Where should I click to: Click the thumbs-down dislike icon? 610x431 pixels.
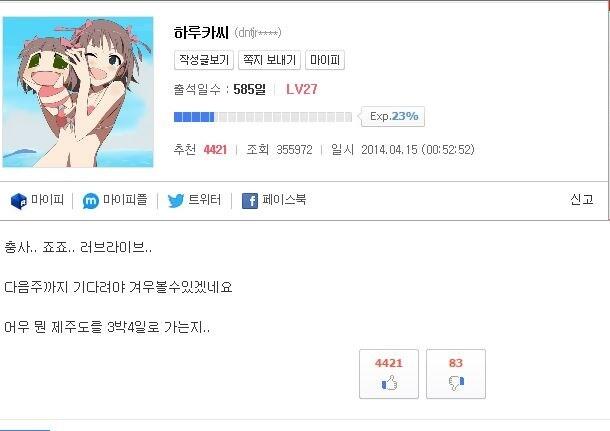click(x=456, y=383)
